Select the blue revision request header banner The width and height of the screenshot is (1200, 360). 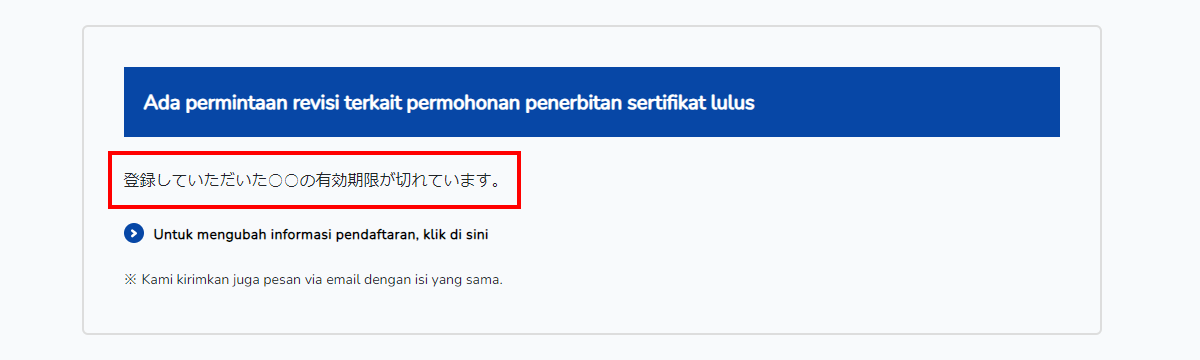(592, 102)
